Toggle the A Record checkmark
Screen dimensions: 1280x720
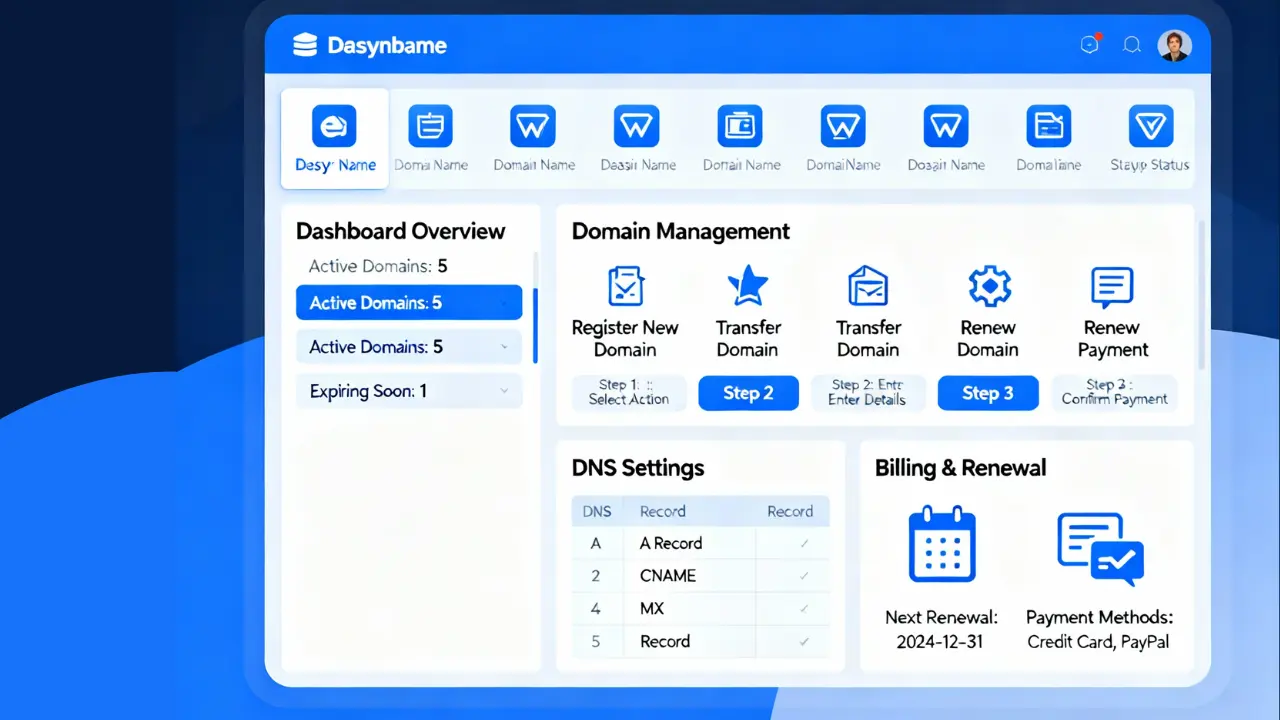(x=804, y=544)
